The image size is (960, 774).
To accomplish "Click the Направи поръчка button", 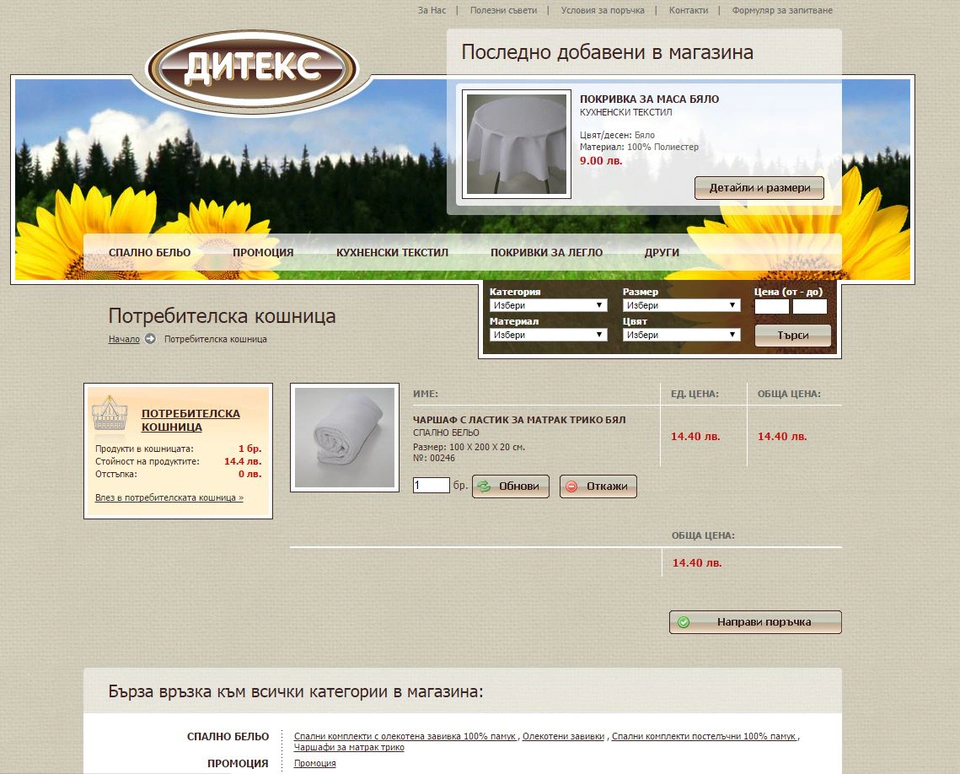I will tap(756, 622).
